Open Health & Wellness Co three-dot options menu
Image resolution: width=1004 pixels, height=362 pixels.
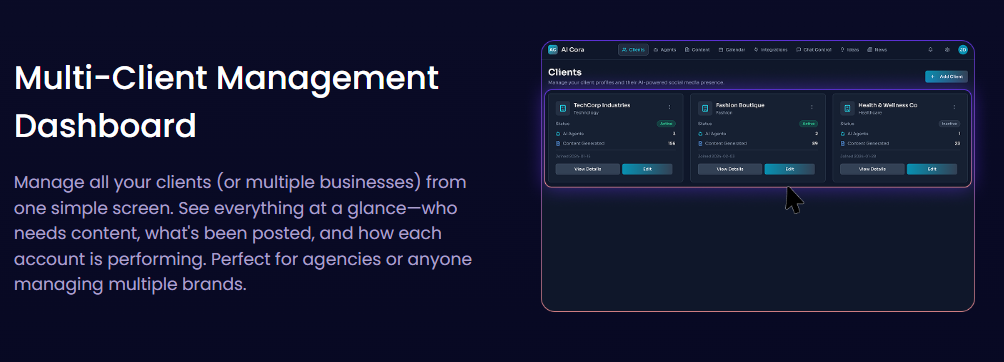[x=954, y=107]
